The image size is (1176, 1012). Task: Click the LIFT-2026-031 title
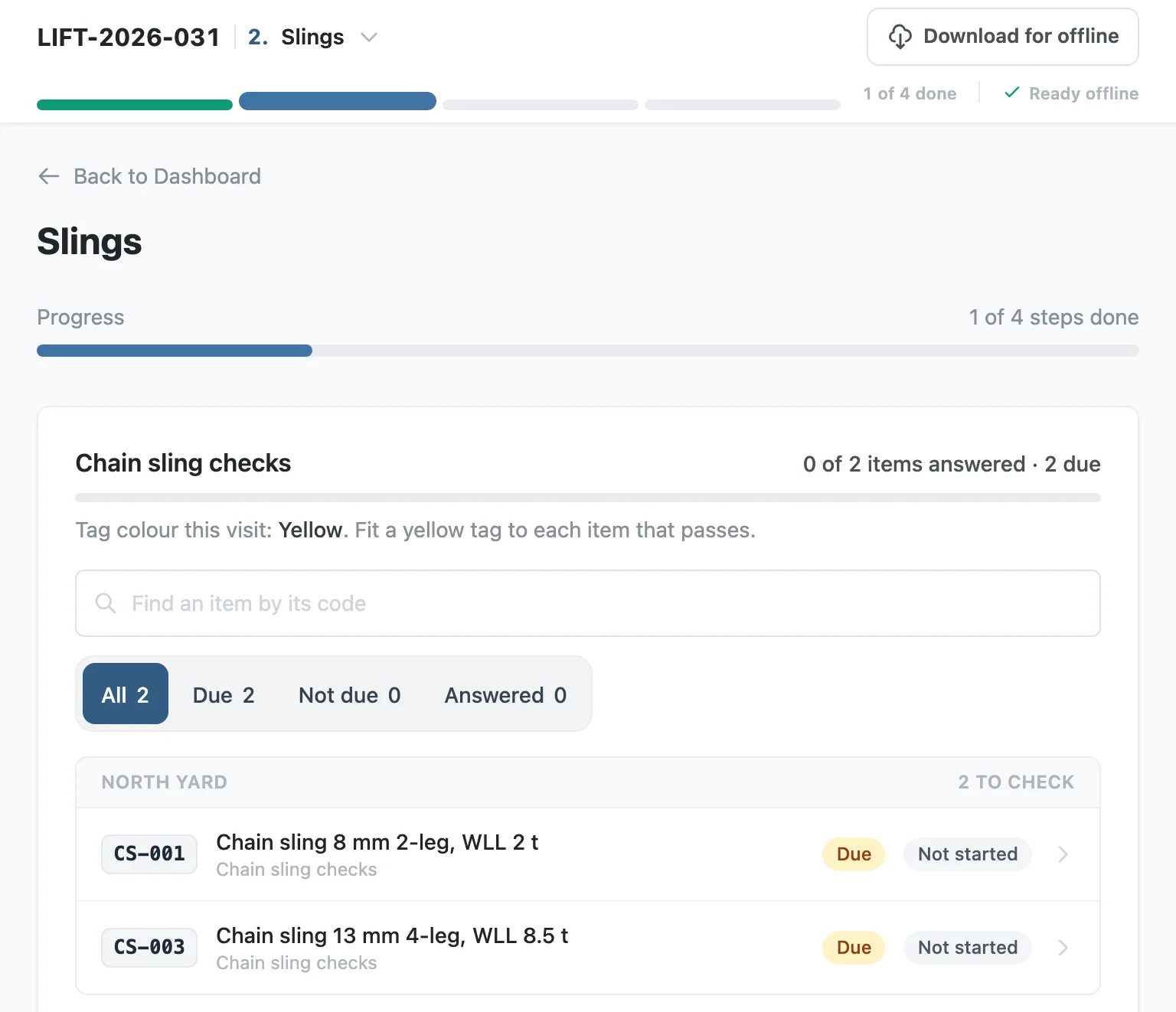pyautogui.click(x=129, y=37)
